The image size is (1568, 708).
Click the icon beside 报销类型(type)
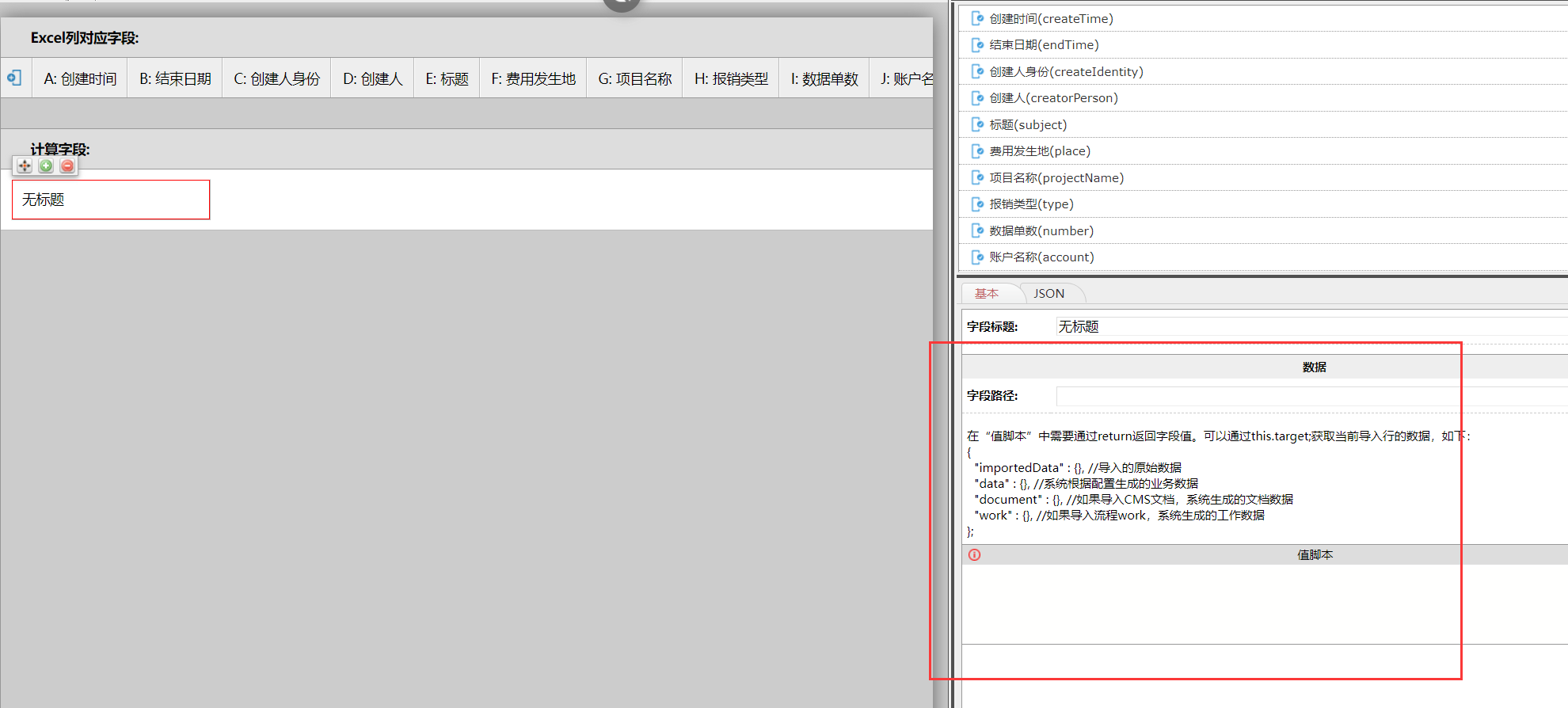pos(977,204)
